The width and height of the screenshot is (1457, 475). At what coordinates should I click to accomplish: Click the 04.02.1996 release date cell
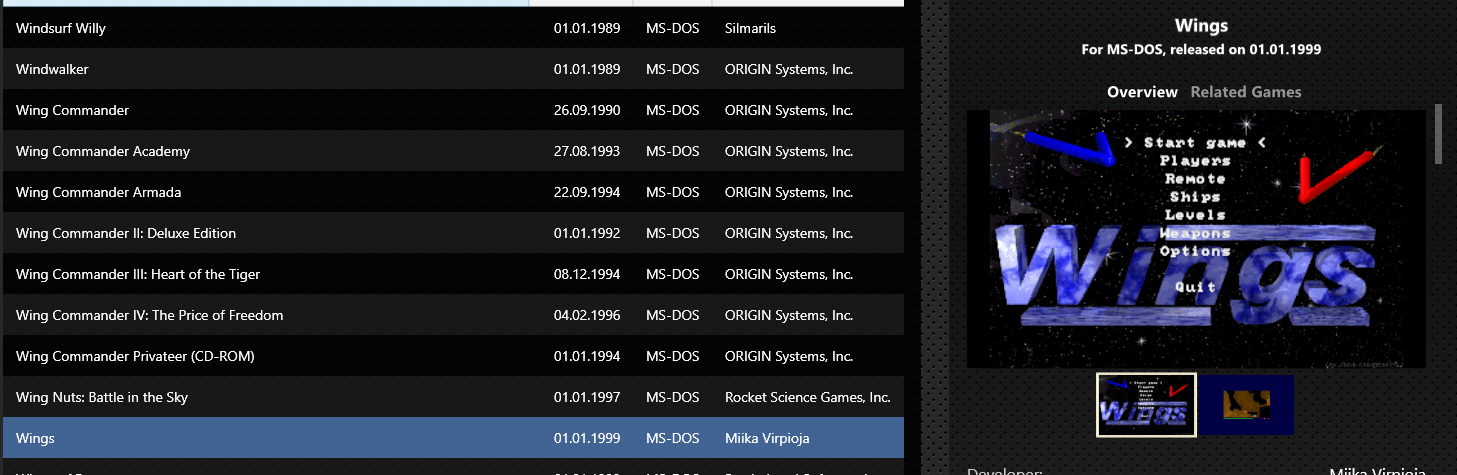(587, 315)
